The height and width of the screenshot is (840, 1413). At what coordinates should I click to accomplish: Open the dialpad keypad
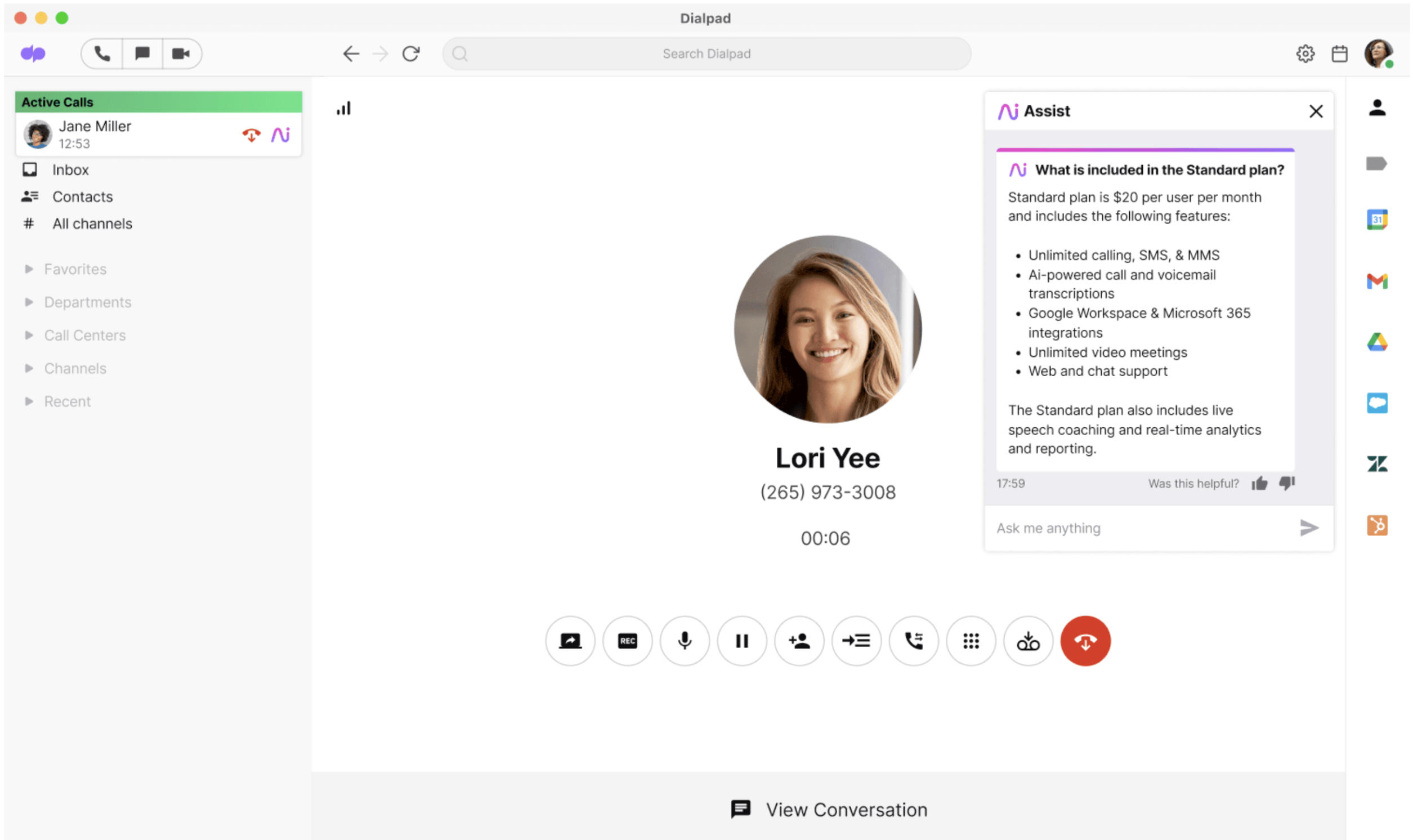[971, 641]
